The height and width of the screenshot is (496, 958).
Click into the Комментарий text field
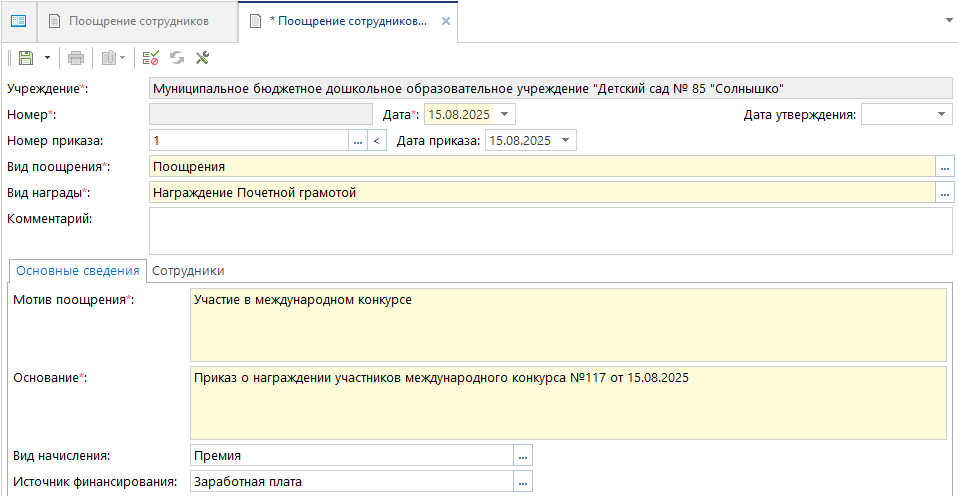coord(550,231)
